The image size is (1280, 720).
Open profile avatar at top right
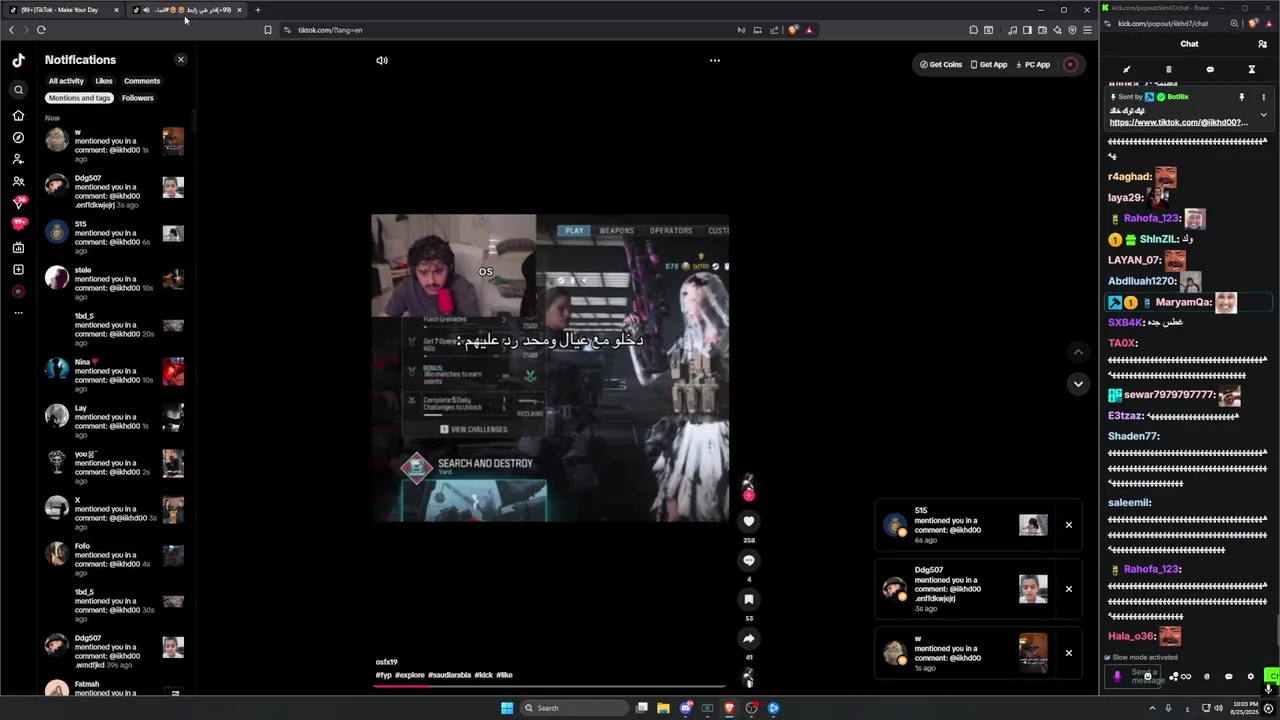click(x=1070, y=64)
